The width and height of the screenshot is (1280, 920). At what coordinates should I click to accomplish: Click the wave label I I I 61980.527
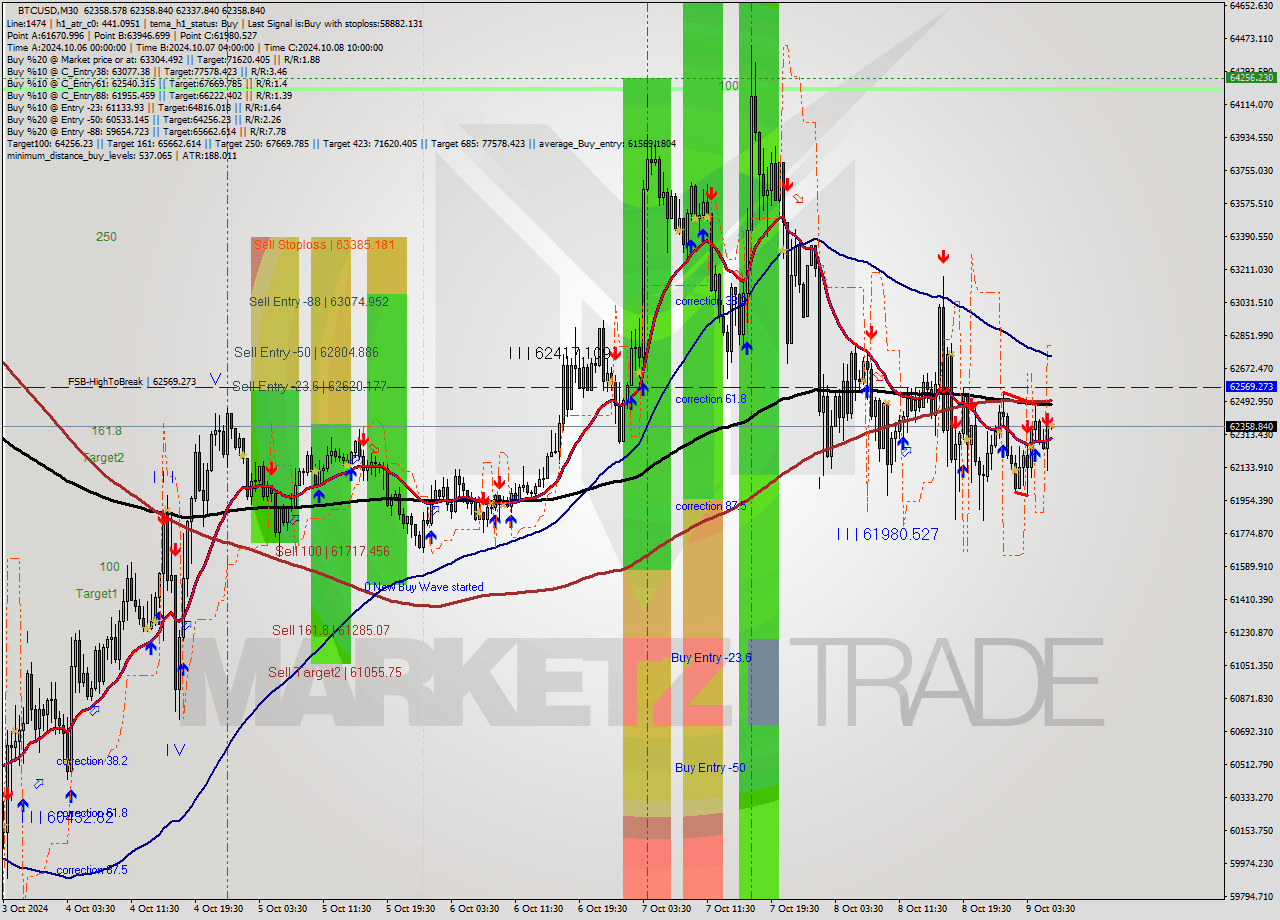(888, 535)
